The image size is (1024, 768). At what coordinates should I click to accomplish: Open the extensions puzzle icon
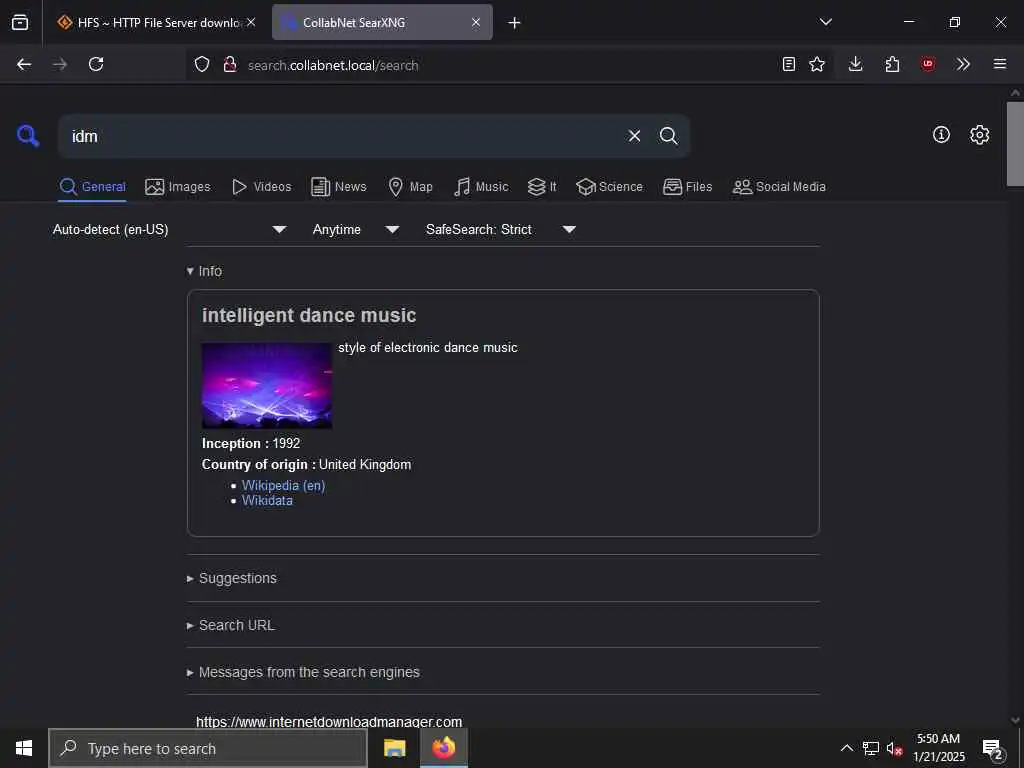coord(892,64)
